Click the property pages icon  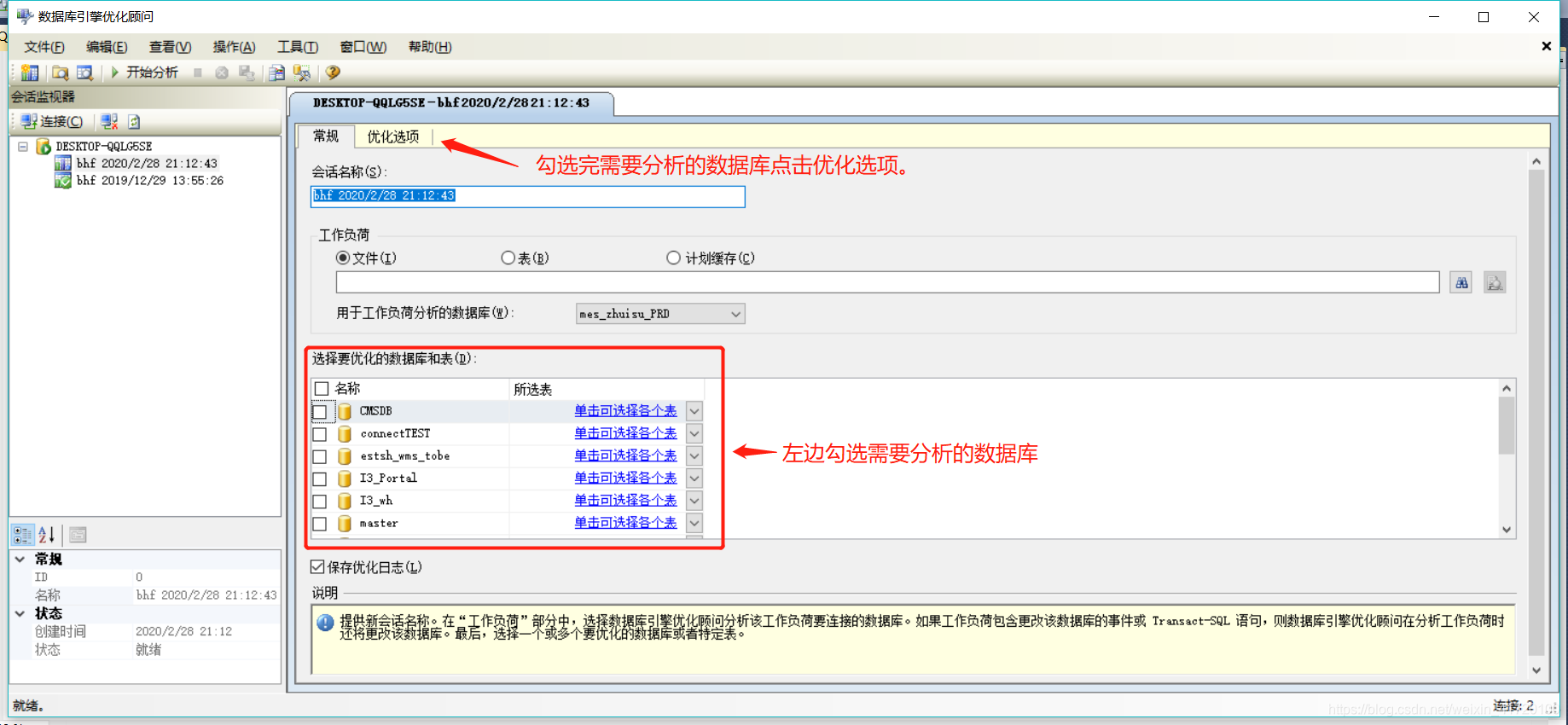(78, 535)
